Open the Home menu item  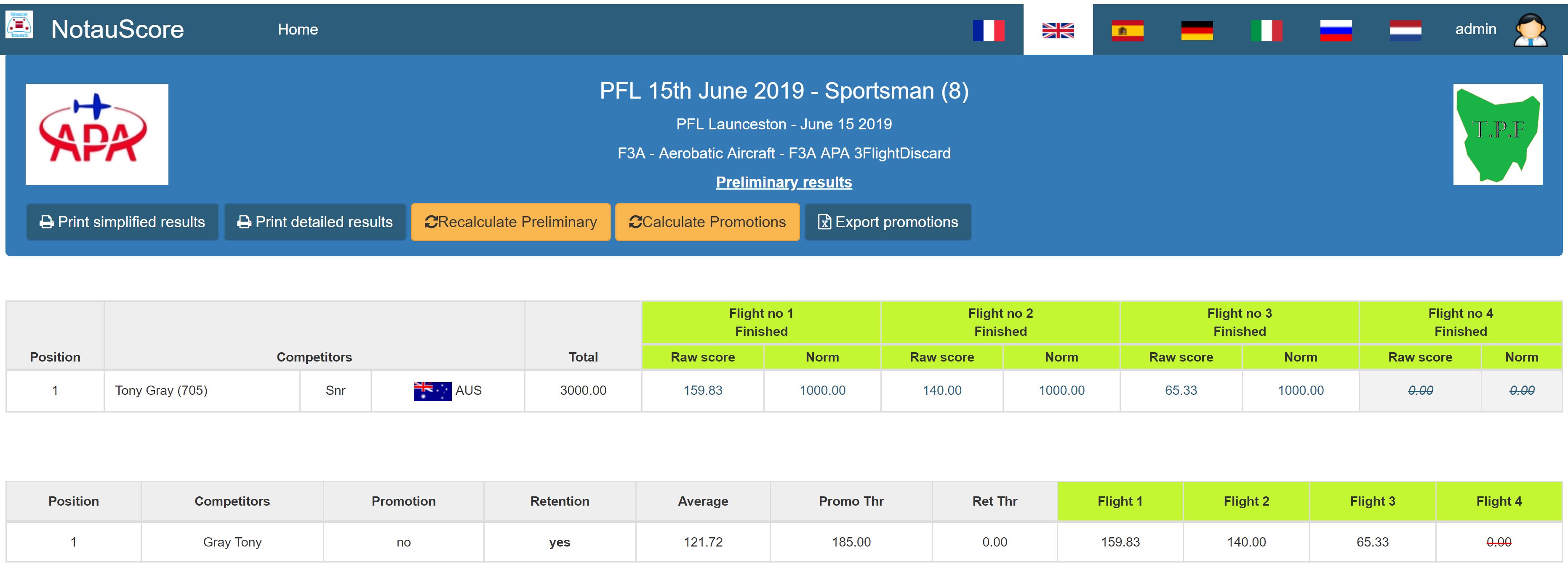pos(298,29)
